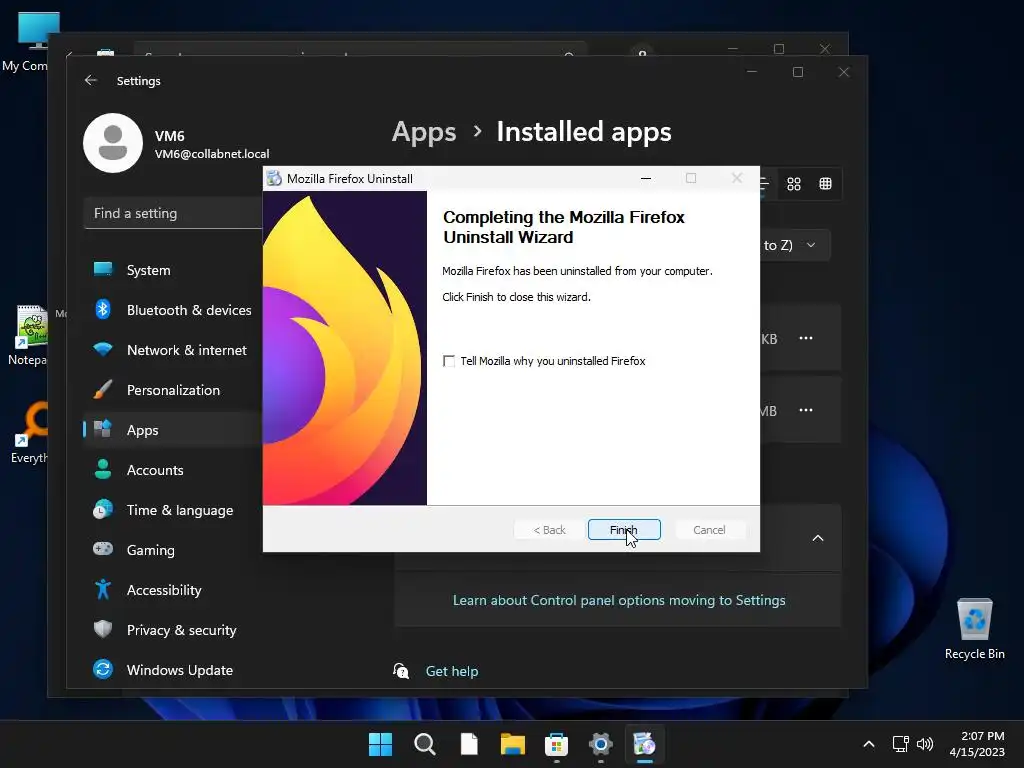This screenshot has height=768, width=1024.
Task: Click the Windows Update sync icon
Action: pyautogui.click(x=103, y=669)
